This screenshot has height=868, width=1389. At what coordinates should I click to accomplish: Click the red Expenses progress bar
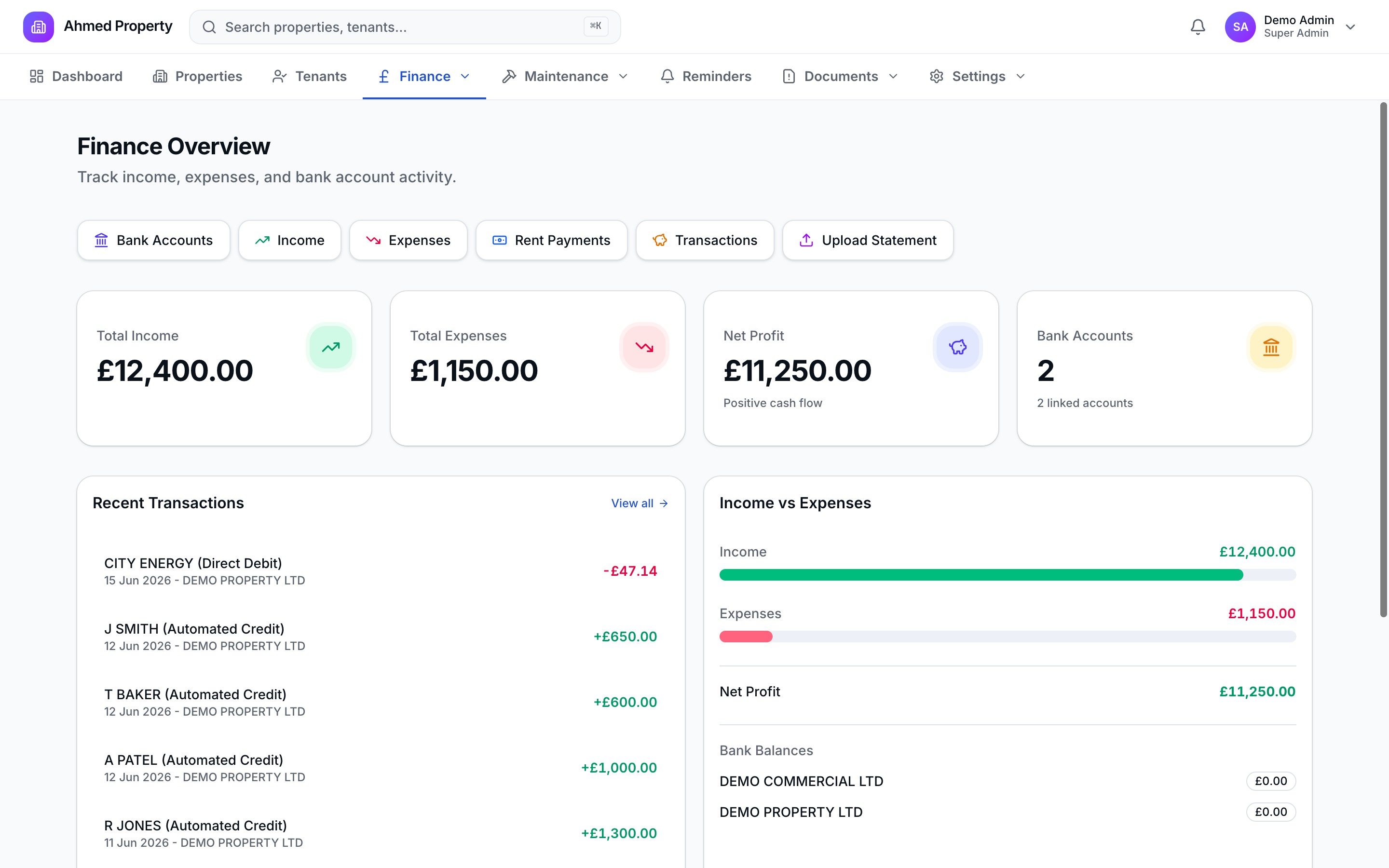746,636
